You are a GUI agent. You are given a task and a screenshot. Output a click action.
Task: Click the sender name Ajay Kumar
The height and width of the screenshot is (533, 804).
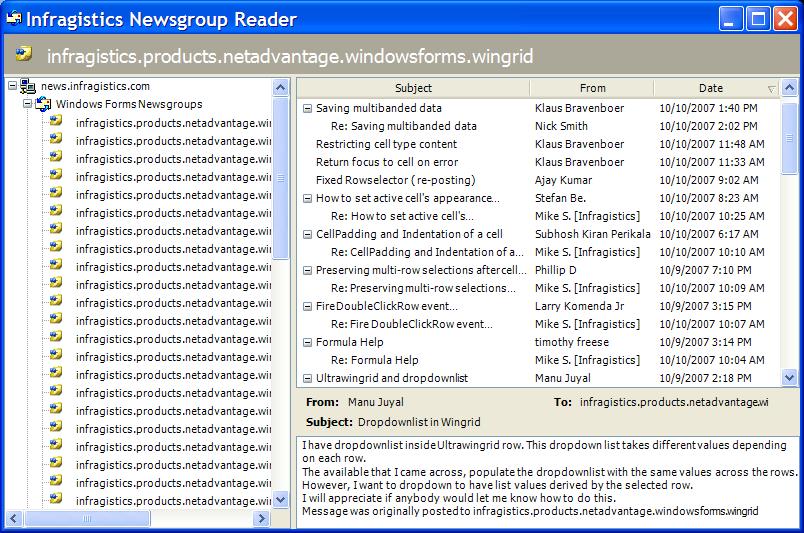563,180
